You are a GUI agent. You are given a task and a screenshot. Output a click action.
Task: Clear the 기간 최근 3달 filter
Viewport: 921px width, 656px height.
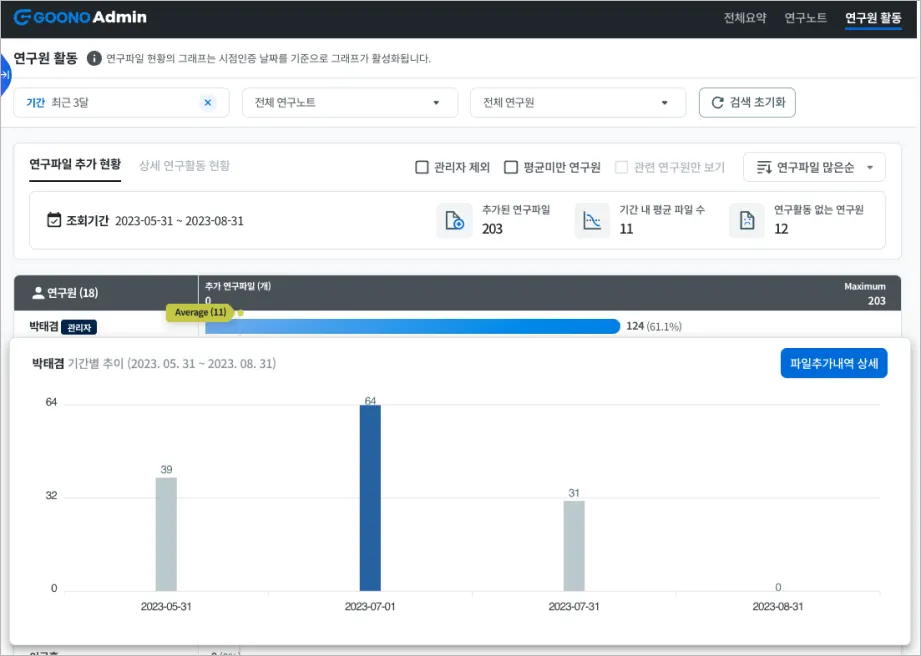tap(208, 103)
